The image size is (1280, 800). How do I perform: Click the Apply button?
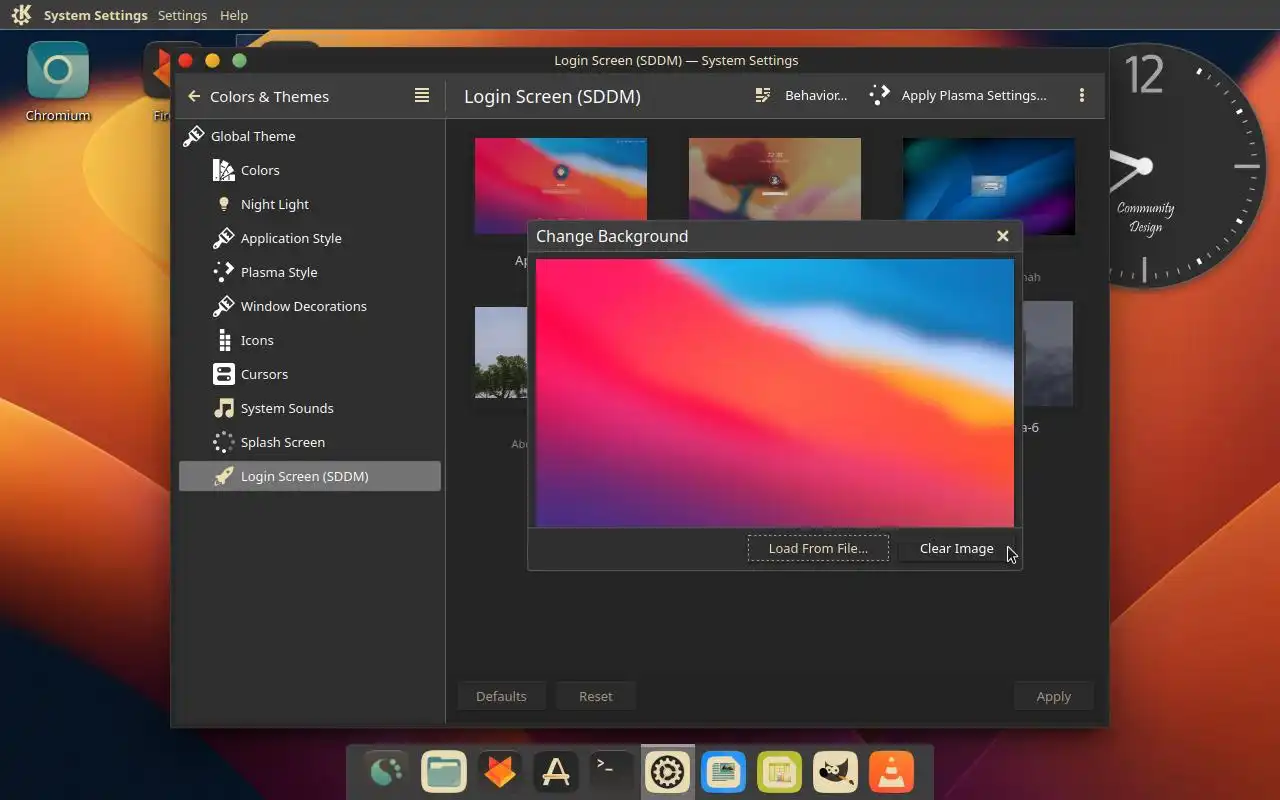tap(1053, 696)
